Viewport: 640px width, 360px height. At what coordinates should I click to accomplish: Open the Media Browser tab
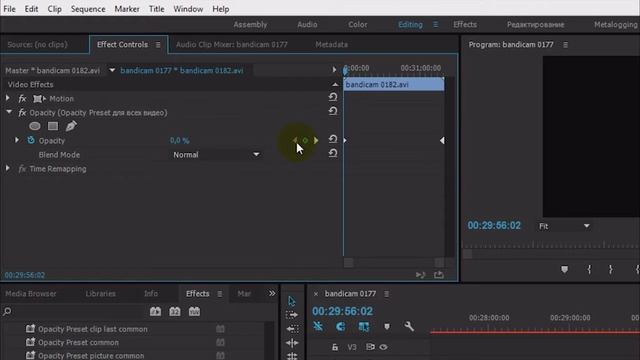pyautogui.click(x=31, y=293)
